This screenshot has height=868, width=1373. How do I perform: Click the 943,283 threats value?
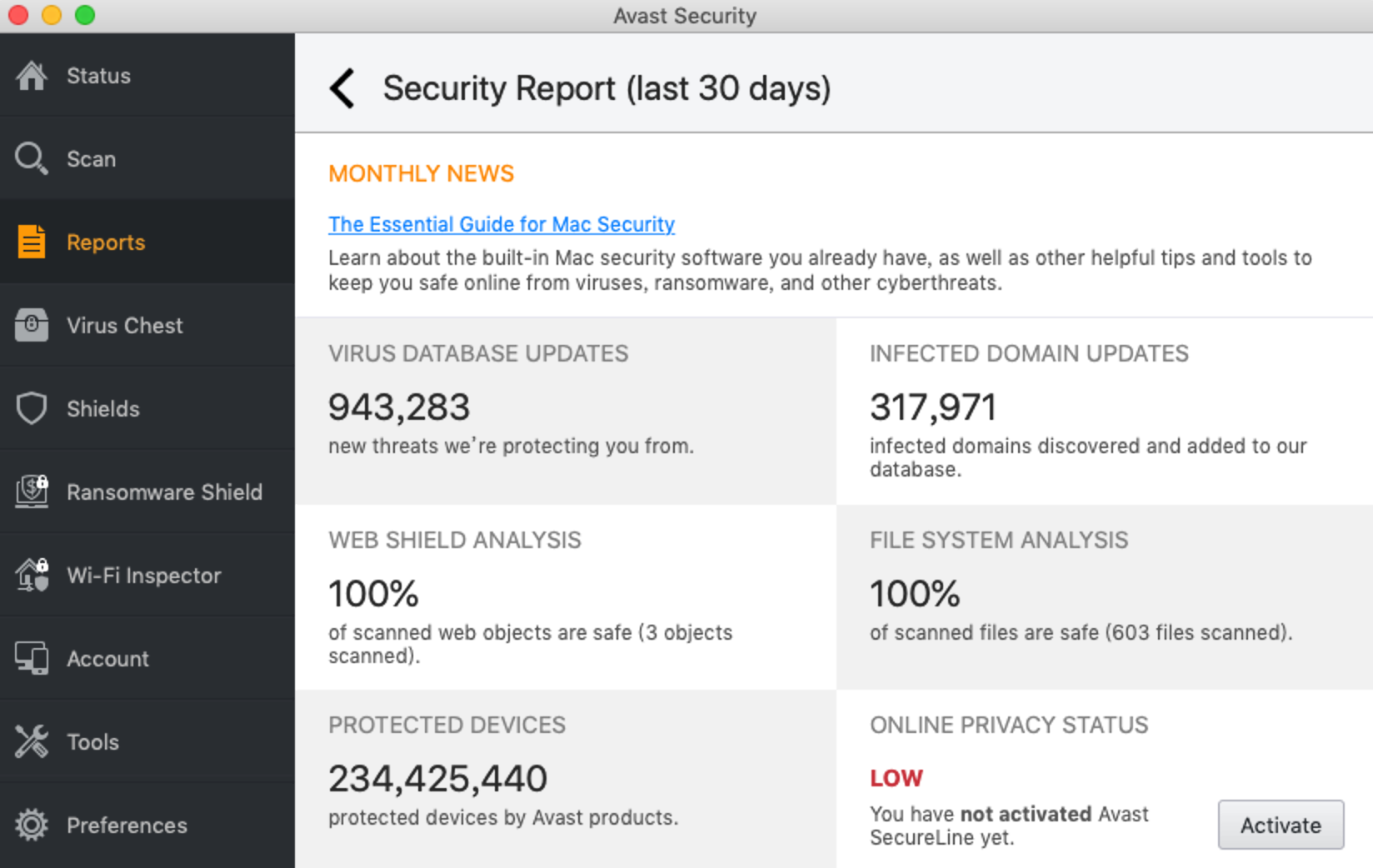click(399, 407)
